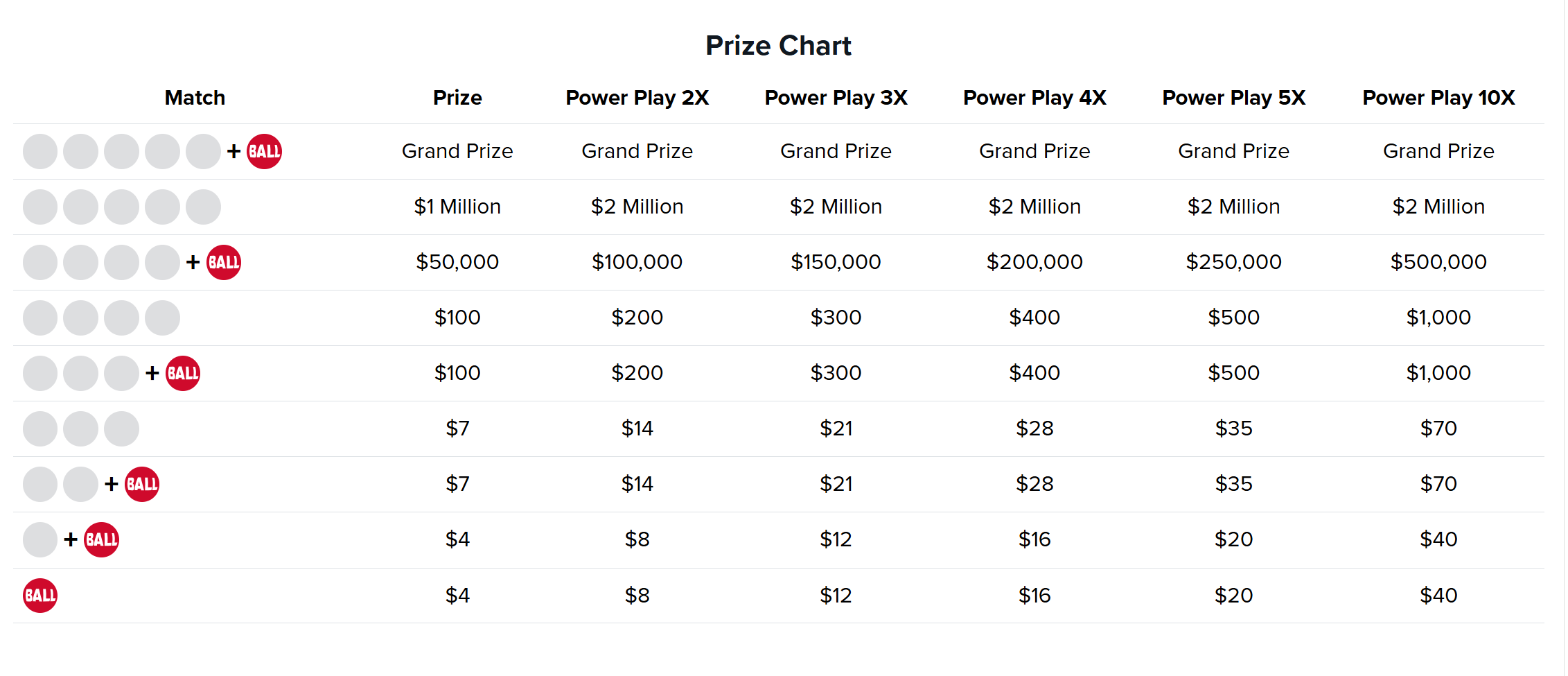Click the Power Play 2X column header
The width and height of the screenshot is (1568, 676).
click(637, 98)
